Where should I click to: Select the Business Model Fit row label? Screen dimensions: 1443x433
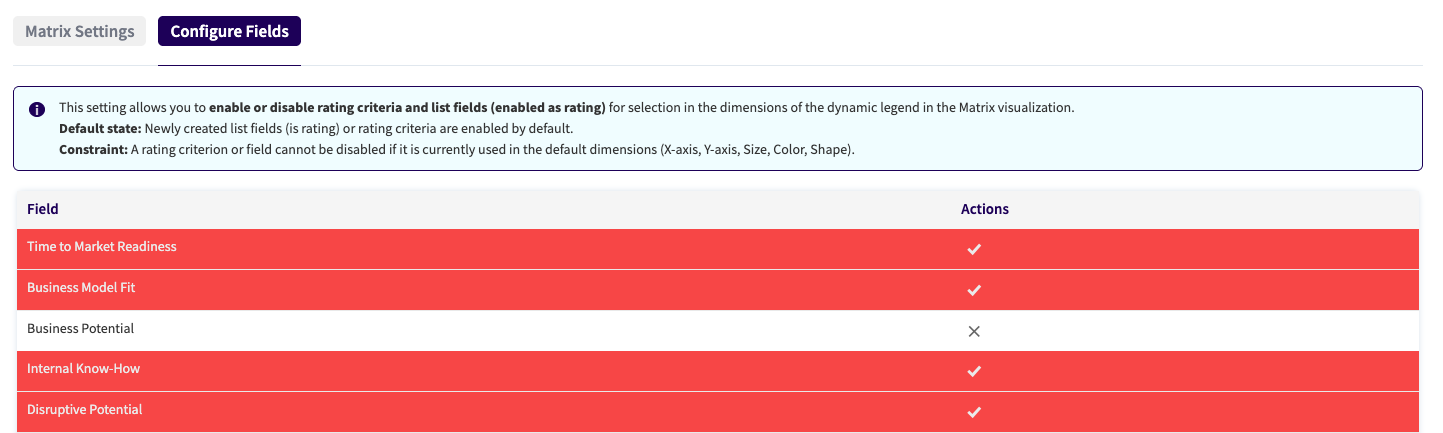81,287
